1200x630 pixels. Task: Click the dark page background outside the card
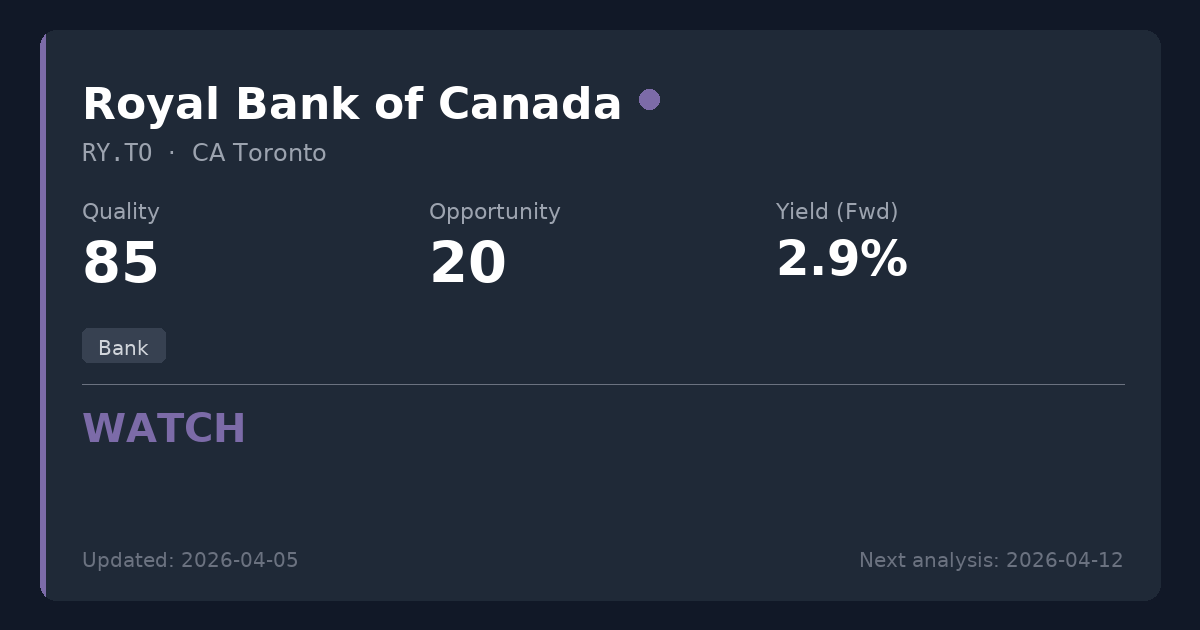point(600,14)
